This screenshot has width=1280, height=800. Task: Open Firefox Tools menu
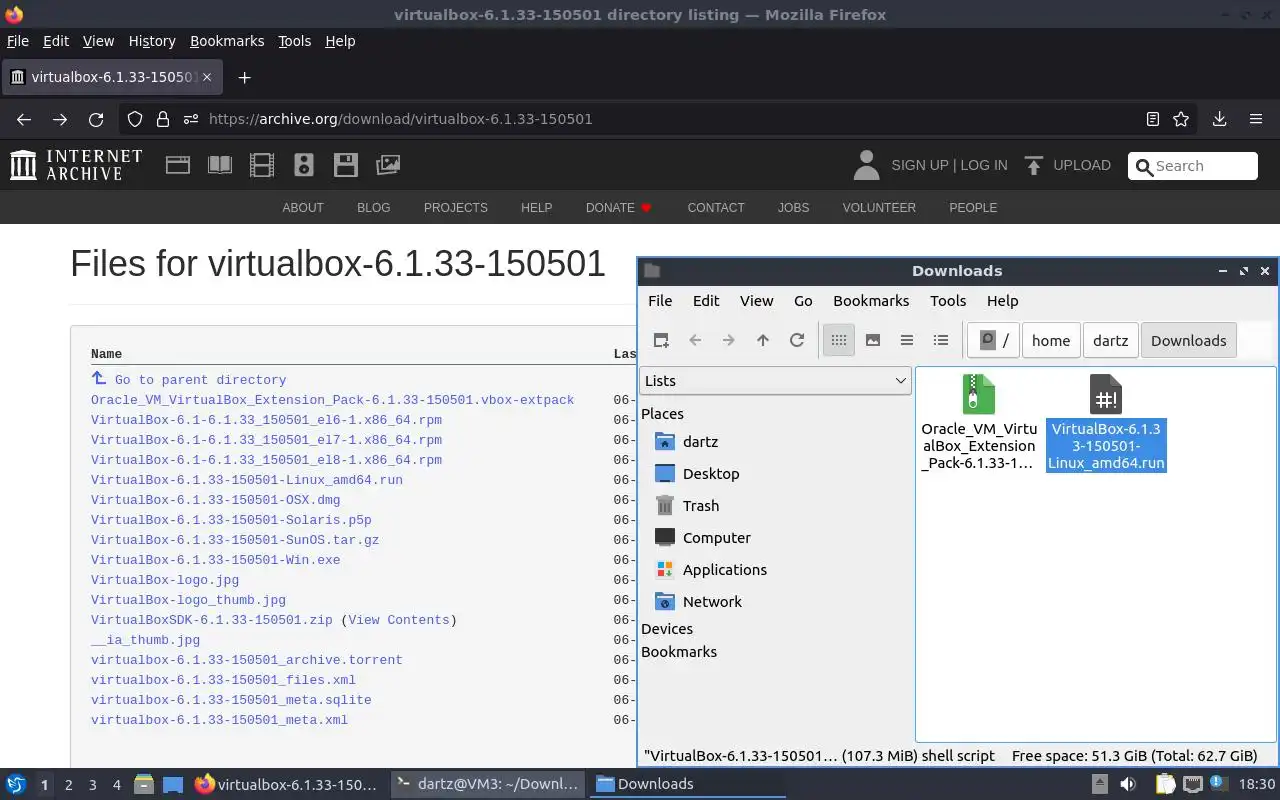[x=295, y=41]
